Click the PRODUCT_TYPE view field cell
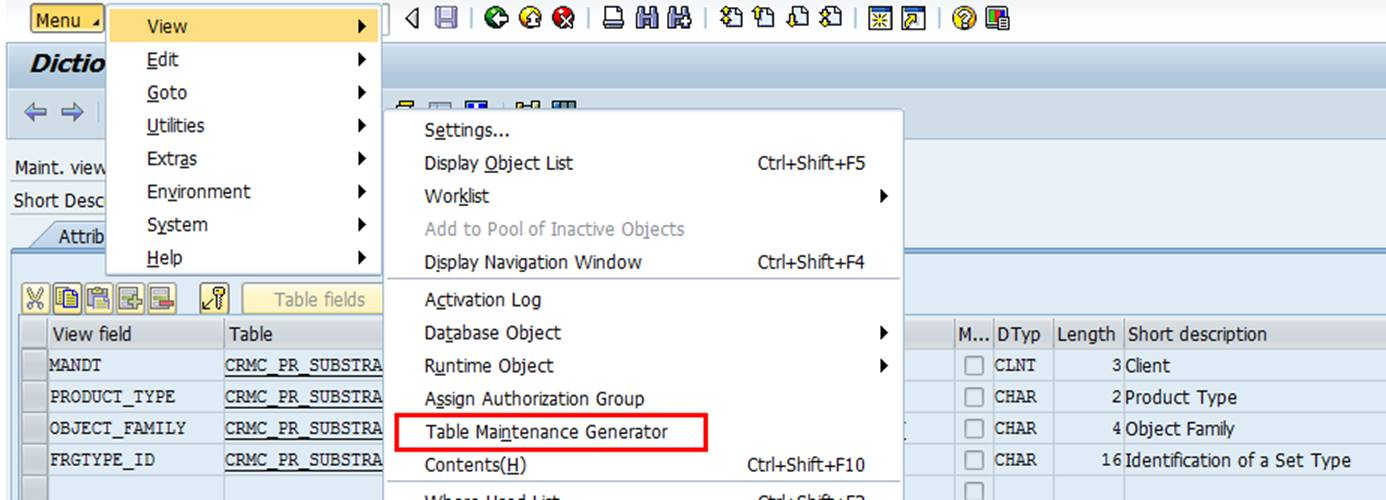The image size is (1386, 500). [x=135, y=397]
